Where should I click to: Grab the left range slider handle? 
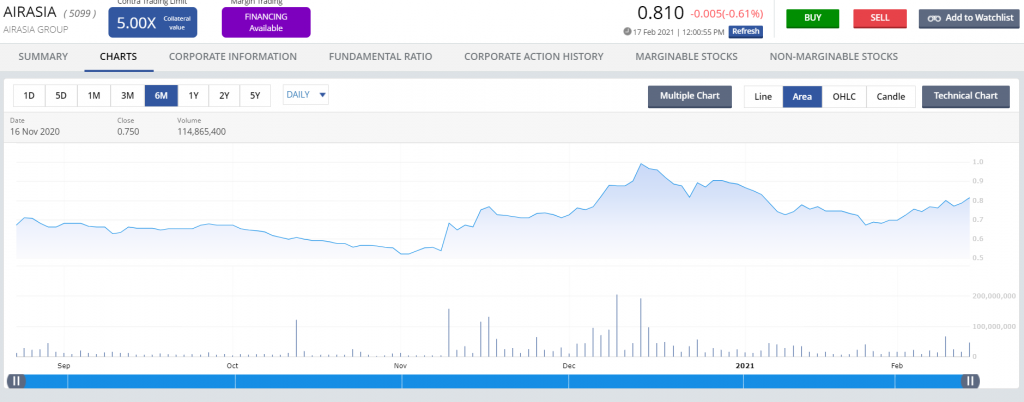[16, 381]
